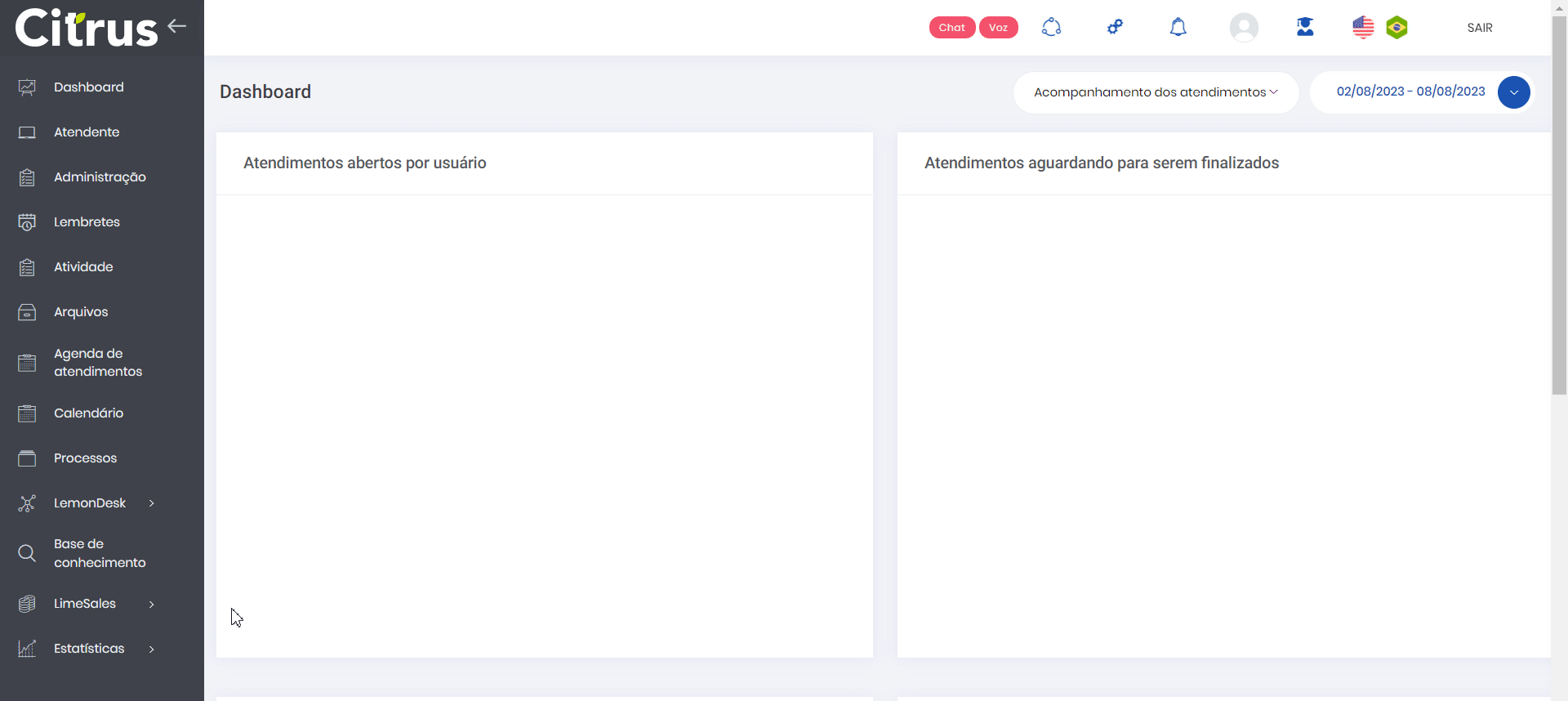Open Atendente in the sidebar

pyautogui.click(x=87, y=132)
